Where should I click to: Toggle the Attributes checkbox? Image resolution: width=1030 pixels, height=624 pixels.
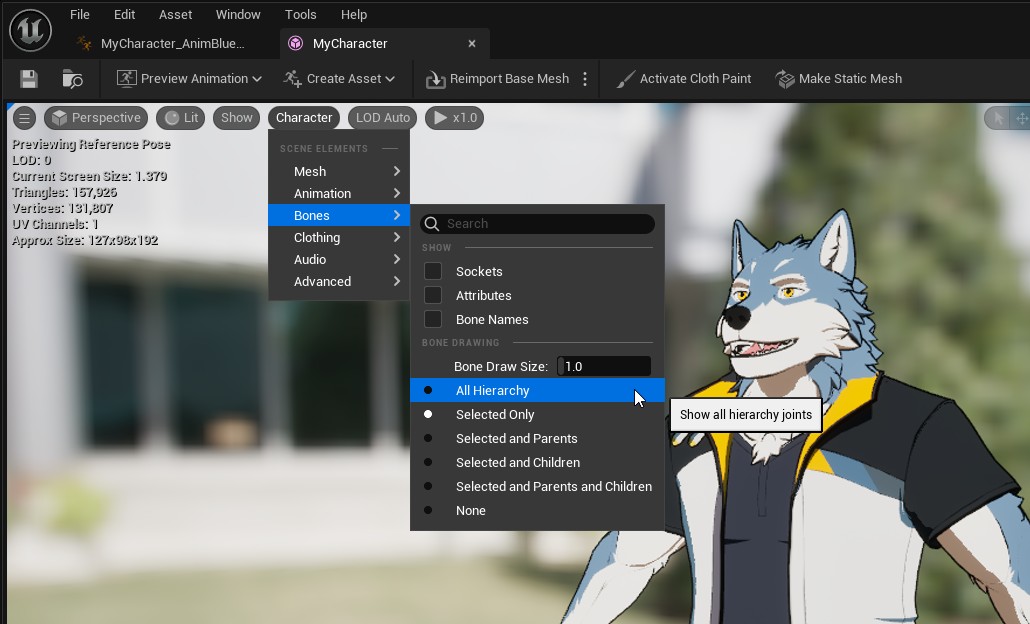[x=433, y=295]
